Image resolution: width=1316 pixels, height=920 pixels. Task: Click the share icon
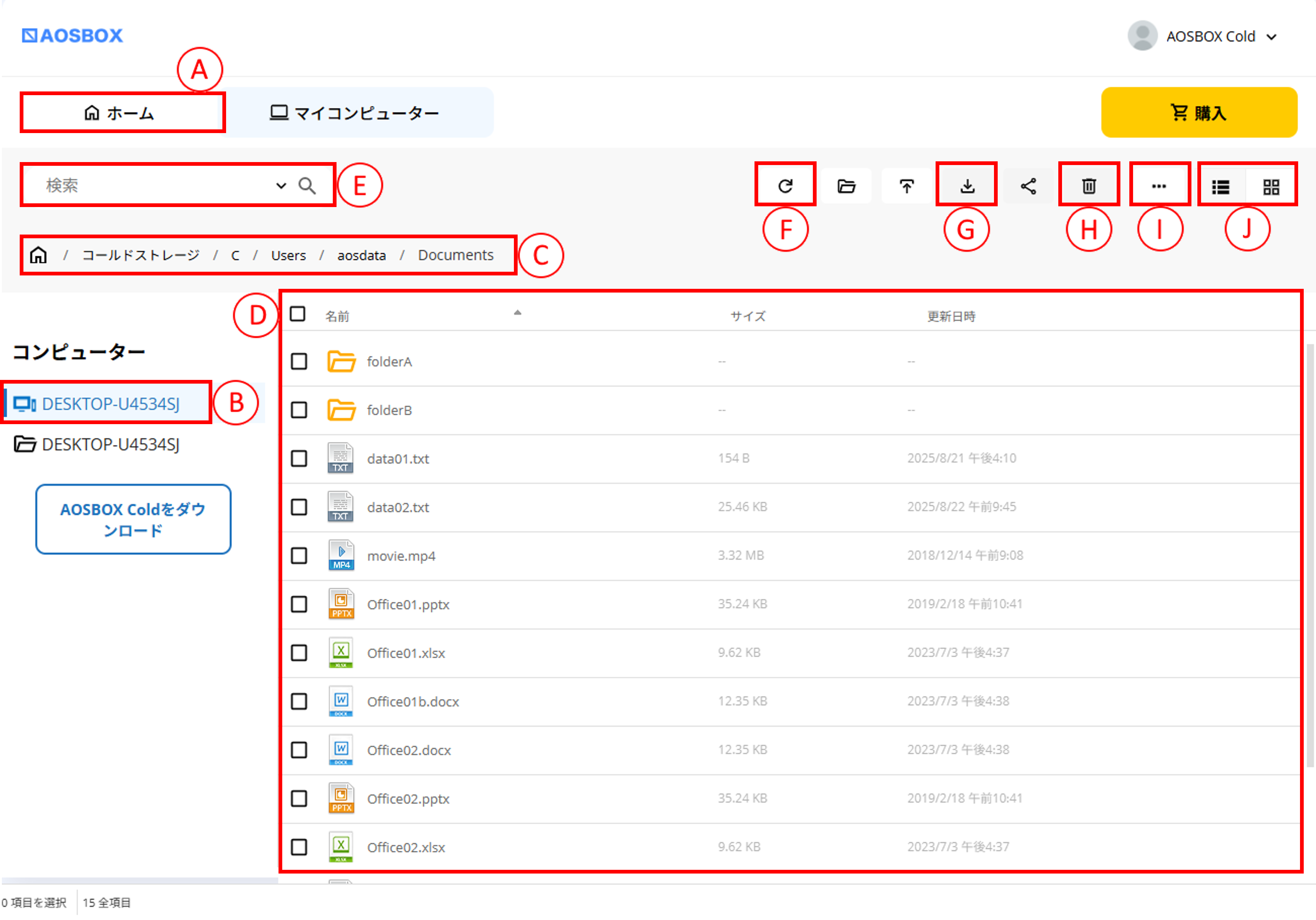1028,185
